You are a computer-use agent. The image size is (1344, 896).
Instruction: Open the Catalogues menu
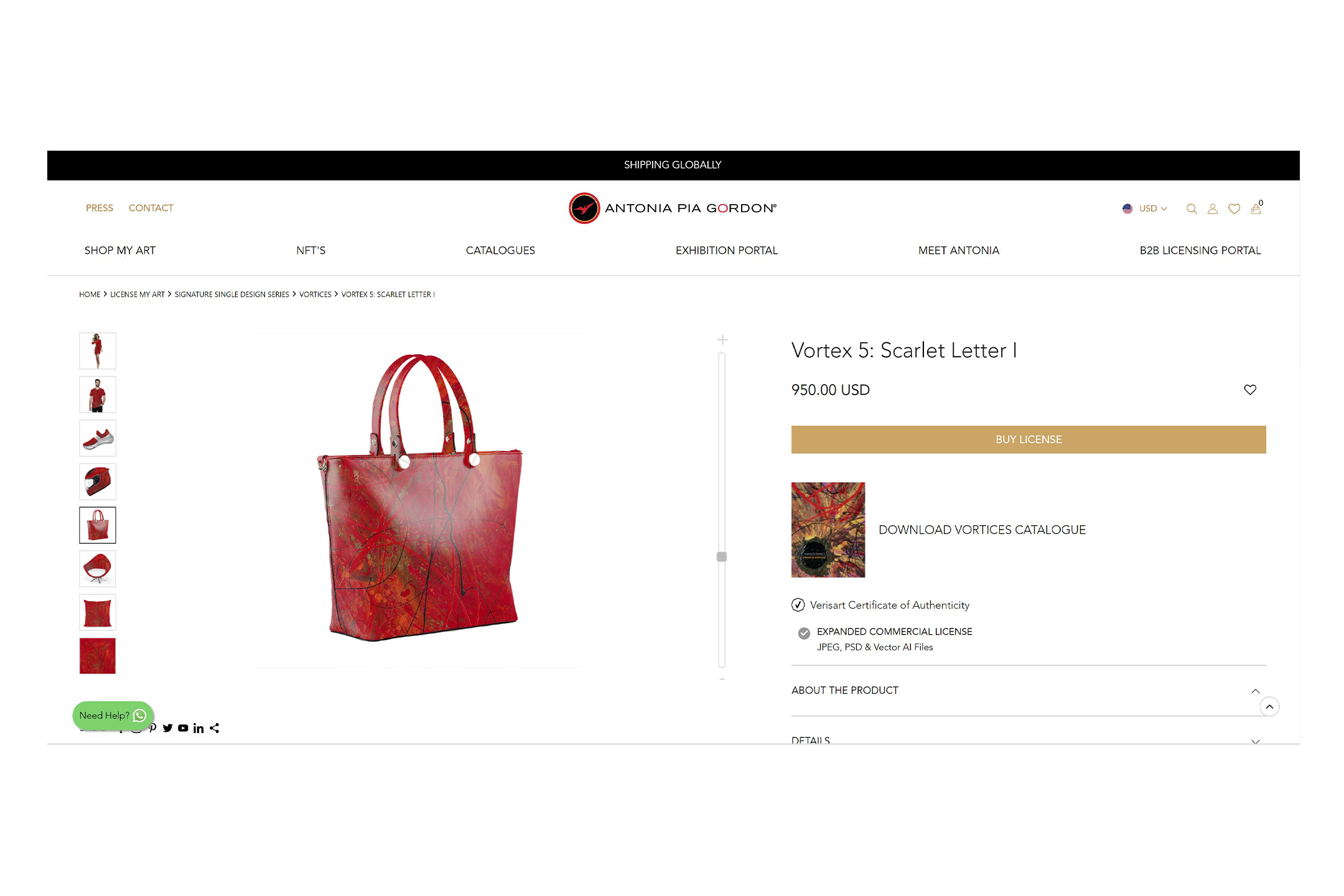pyautogui.click(x=500, y=250)
